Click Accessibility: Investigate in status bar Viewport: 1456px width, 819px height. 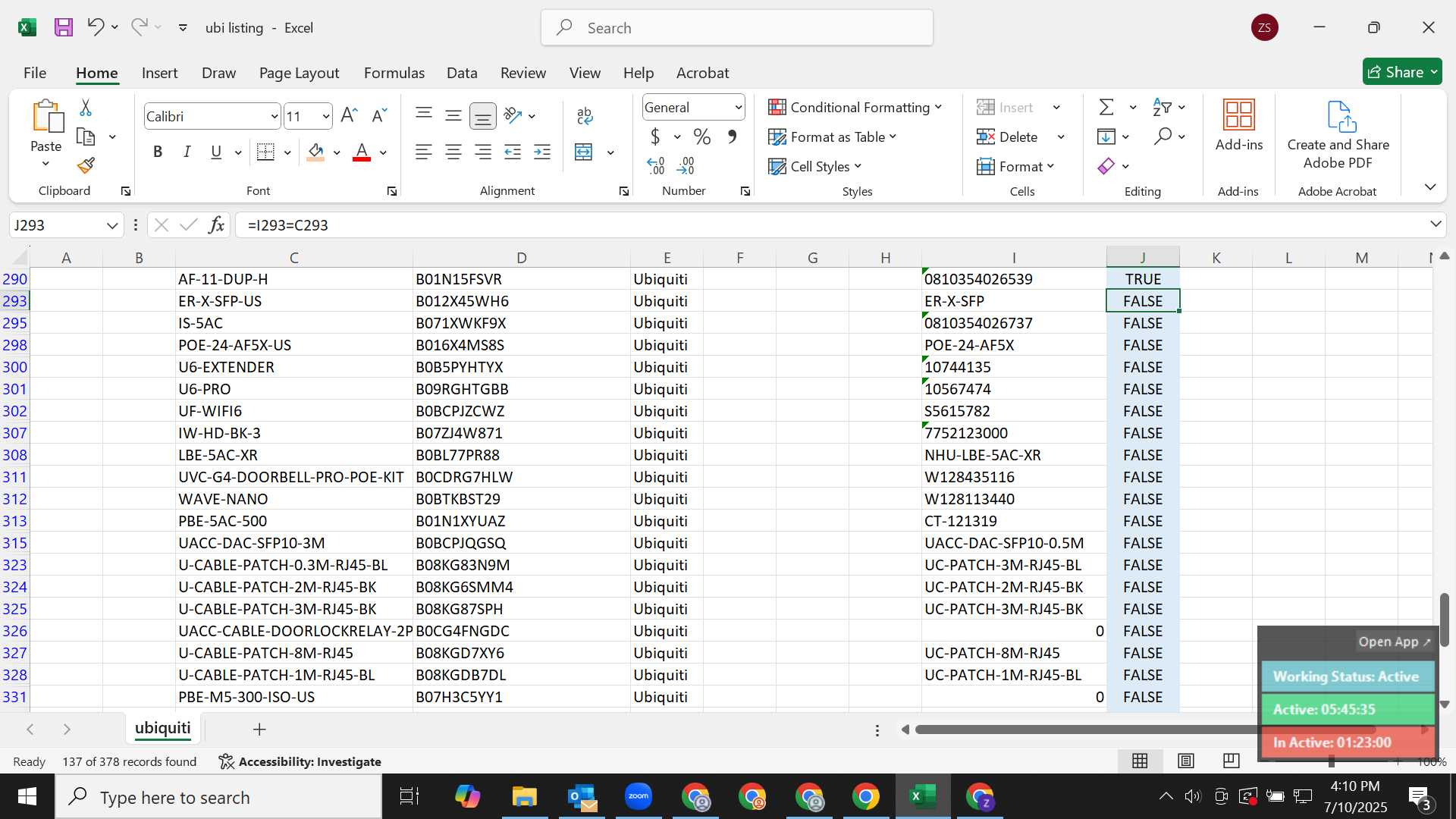tap(300, 761)
